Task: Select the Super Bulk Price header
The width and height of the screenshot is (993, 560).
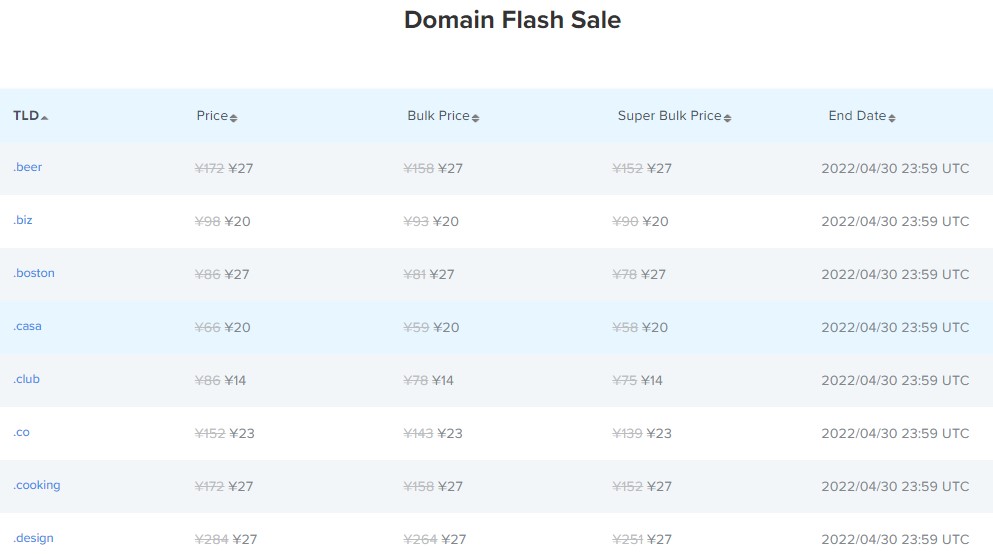Action: 669,116
